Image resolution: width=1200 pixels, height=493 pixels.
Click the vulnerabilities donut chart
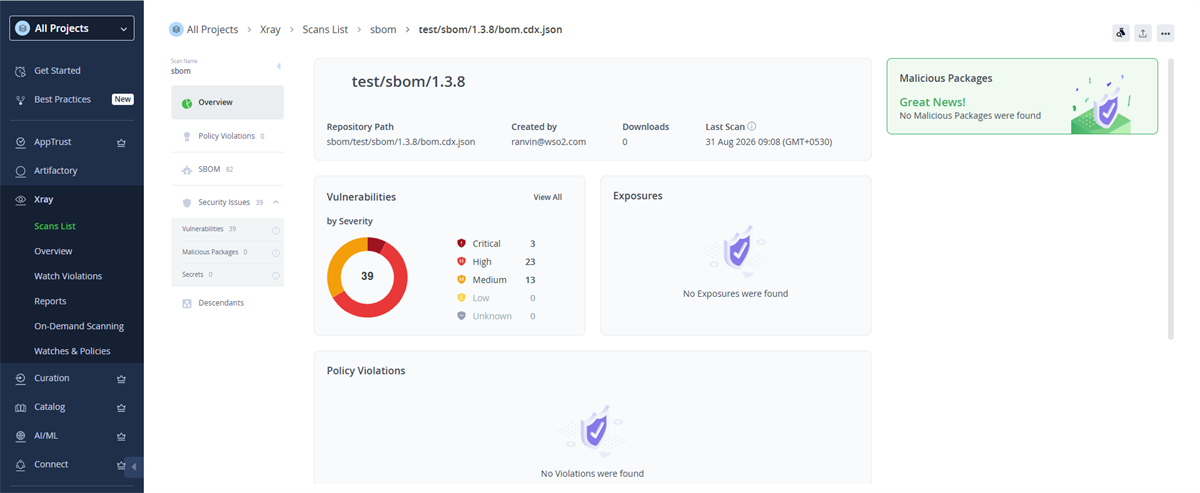click(367, 277)
